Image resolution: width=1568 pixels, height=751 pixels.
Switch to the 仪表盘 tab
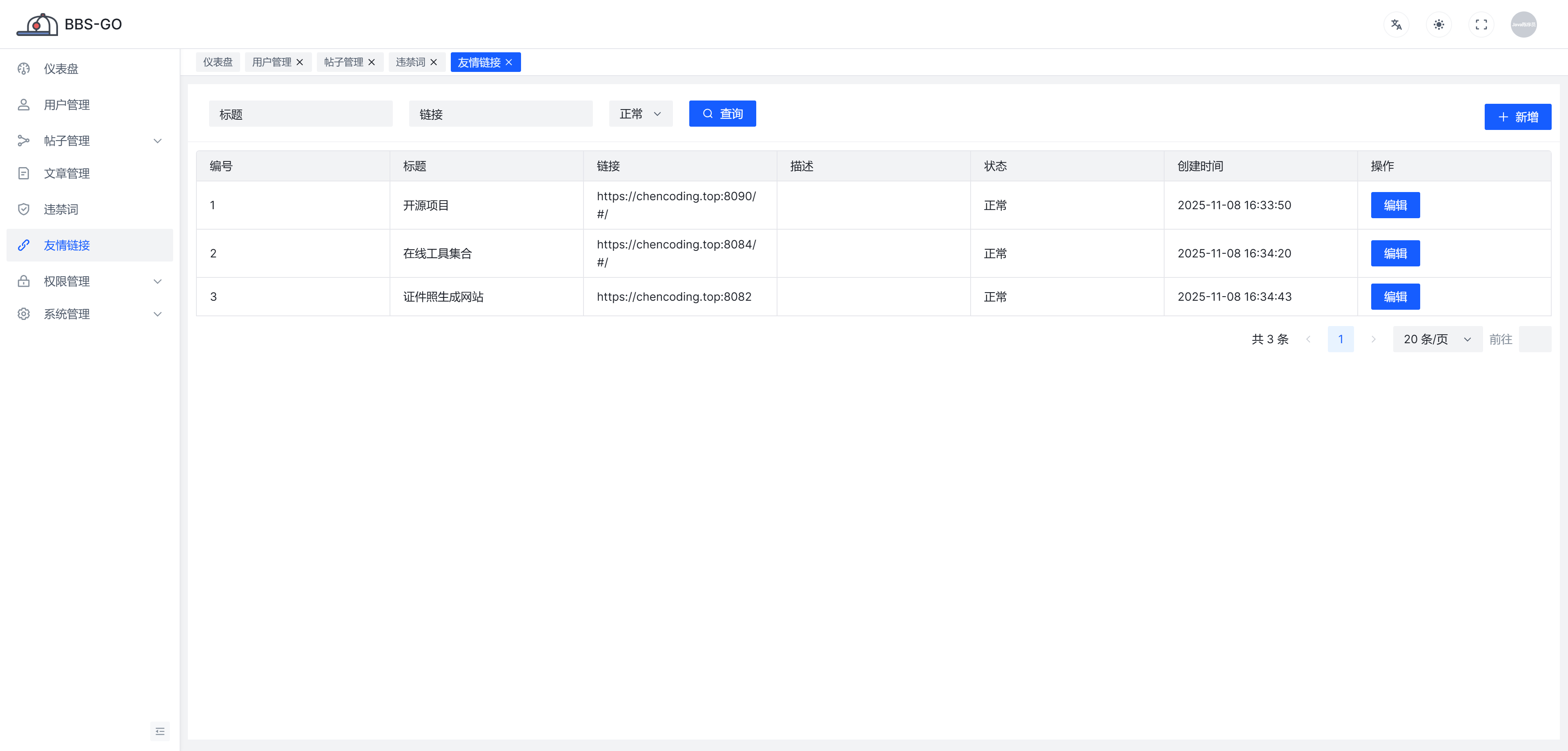tap(217, 62)
